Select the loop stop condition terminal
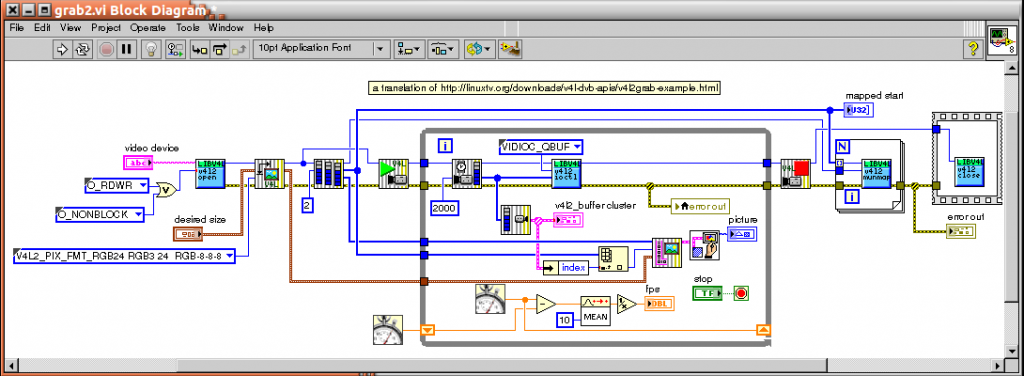1024x376 pixels. pos(741,294)
